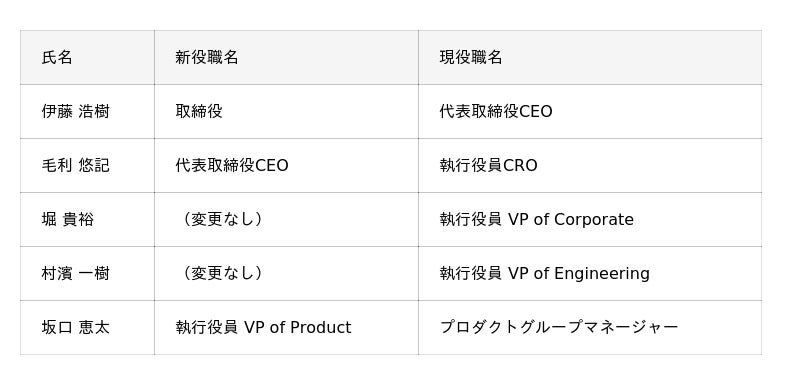Click the name 村濱 一樹
800x385 pixels.
[x=76, y=273]
